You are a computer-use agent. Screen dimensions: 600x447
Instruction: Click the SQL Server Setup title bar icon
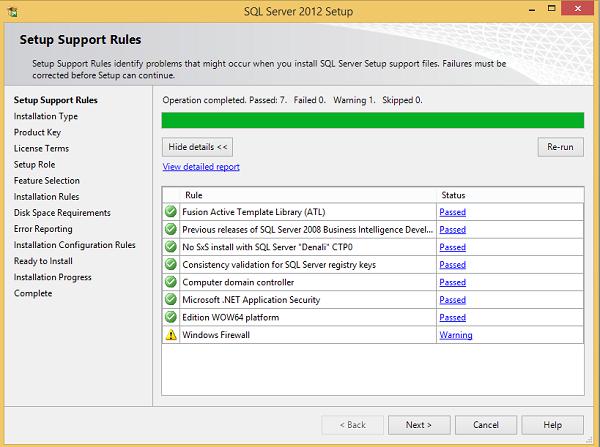click(x=13, y=12)
